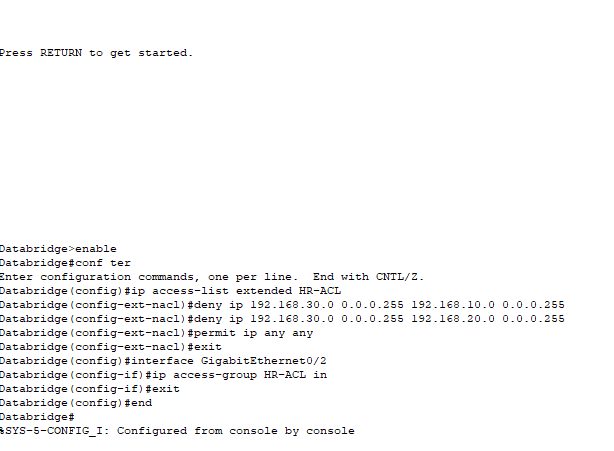The width and height of the screenshot is (614, 451).
Task: Click the "Press RETURN to get started" line
Action: coord(96,53)
